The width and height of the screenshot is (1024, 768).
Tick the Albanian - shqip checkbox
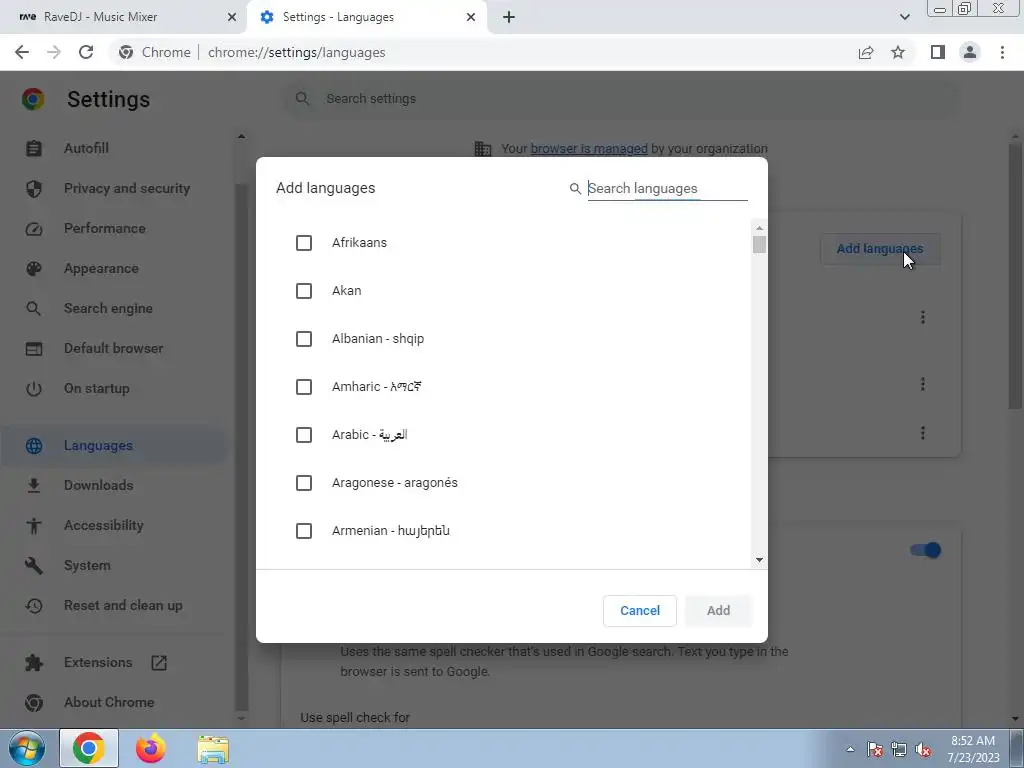click(304, 339)
